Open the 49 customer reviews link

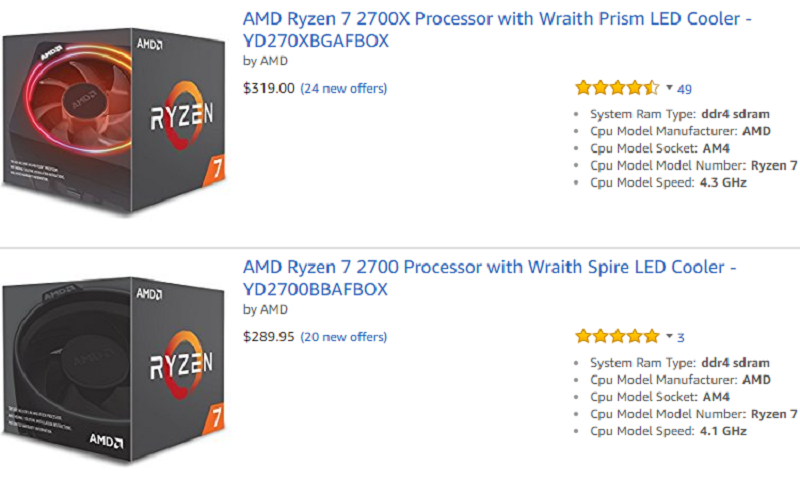coord(685,88)
